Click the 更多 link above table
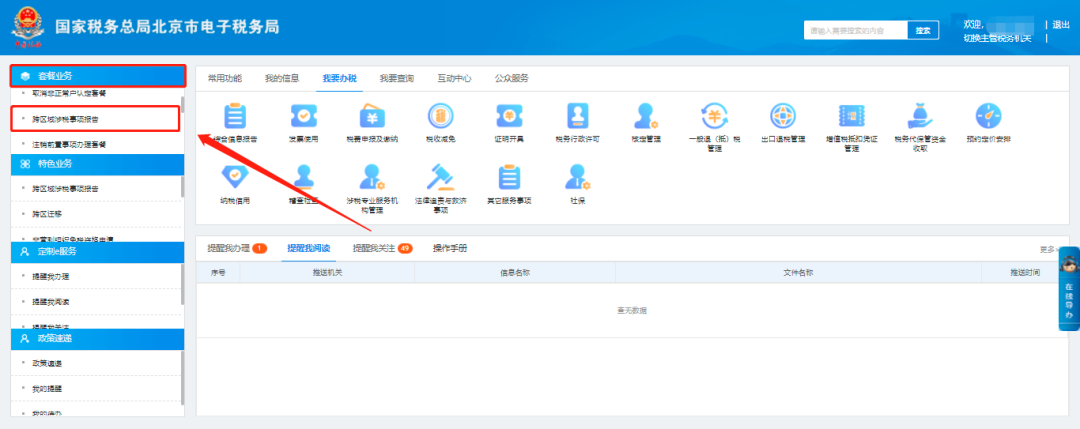 pyautogui.click(x=1048, y=249)
